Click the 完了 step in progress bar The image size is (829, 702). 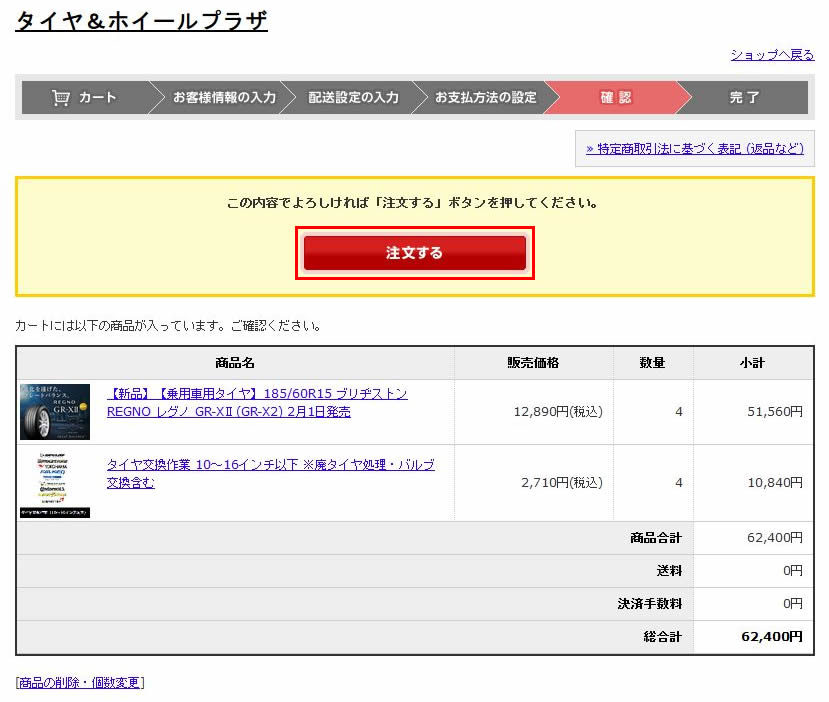click(740, 98)
